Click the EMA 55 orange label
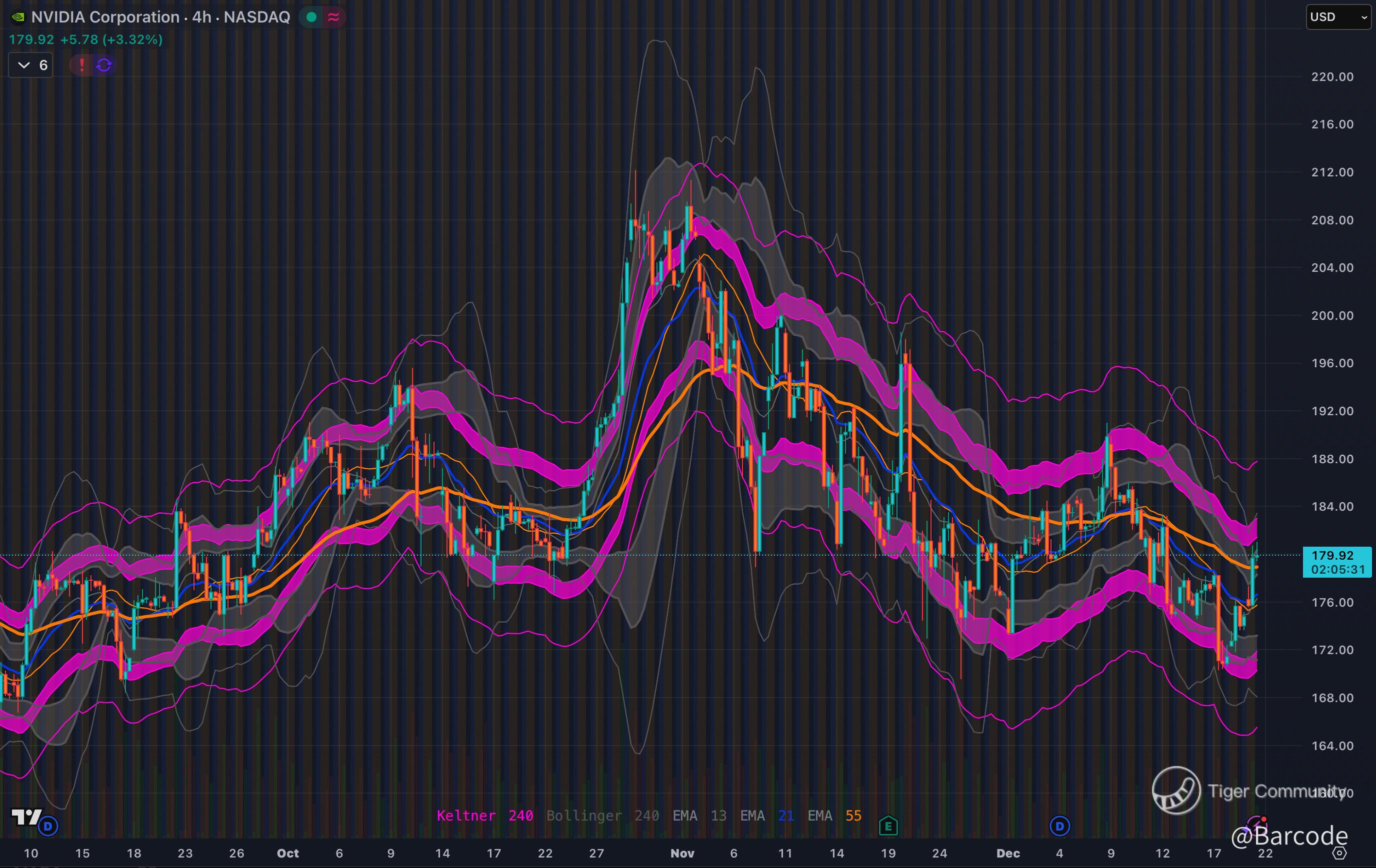Screen dimensions: 1376x868 click(833, 816)
